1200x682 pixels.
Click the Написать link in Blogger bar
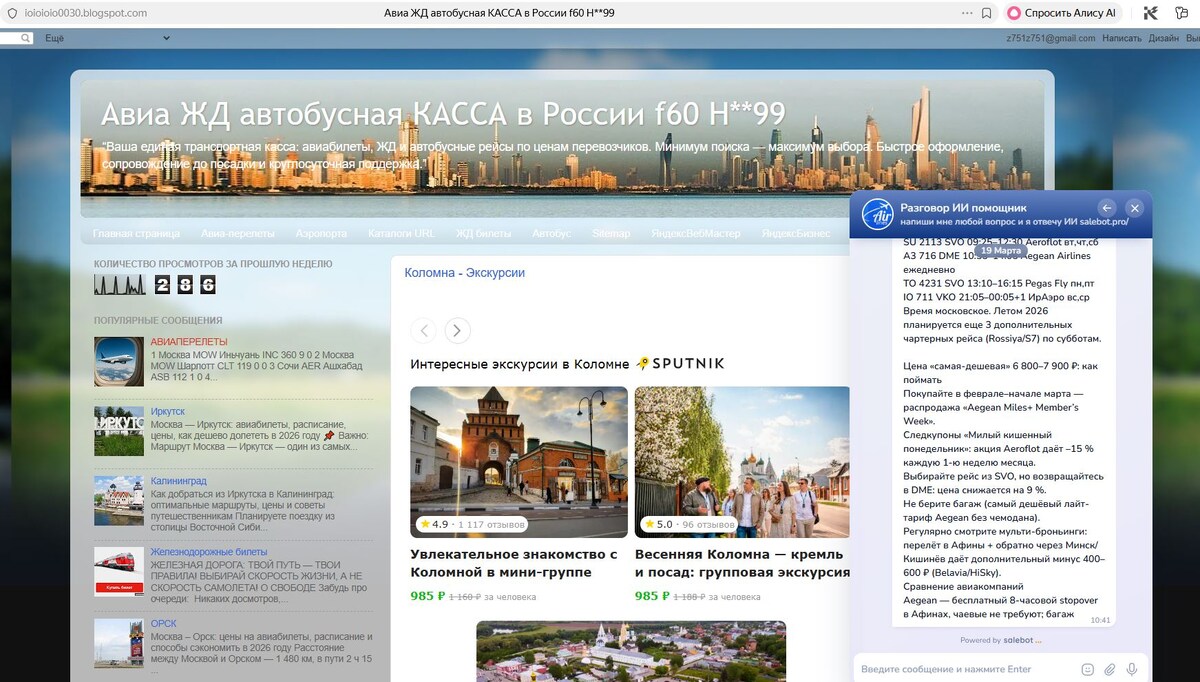tap(1121, 38)
